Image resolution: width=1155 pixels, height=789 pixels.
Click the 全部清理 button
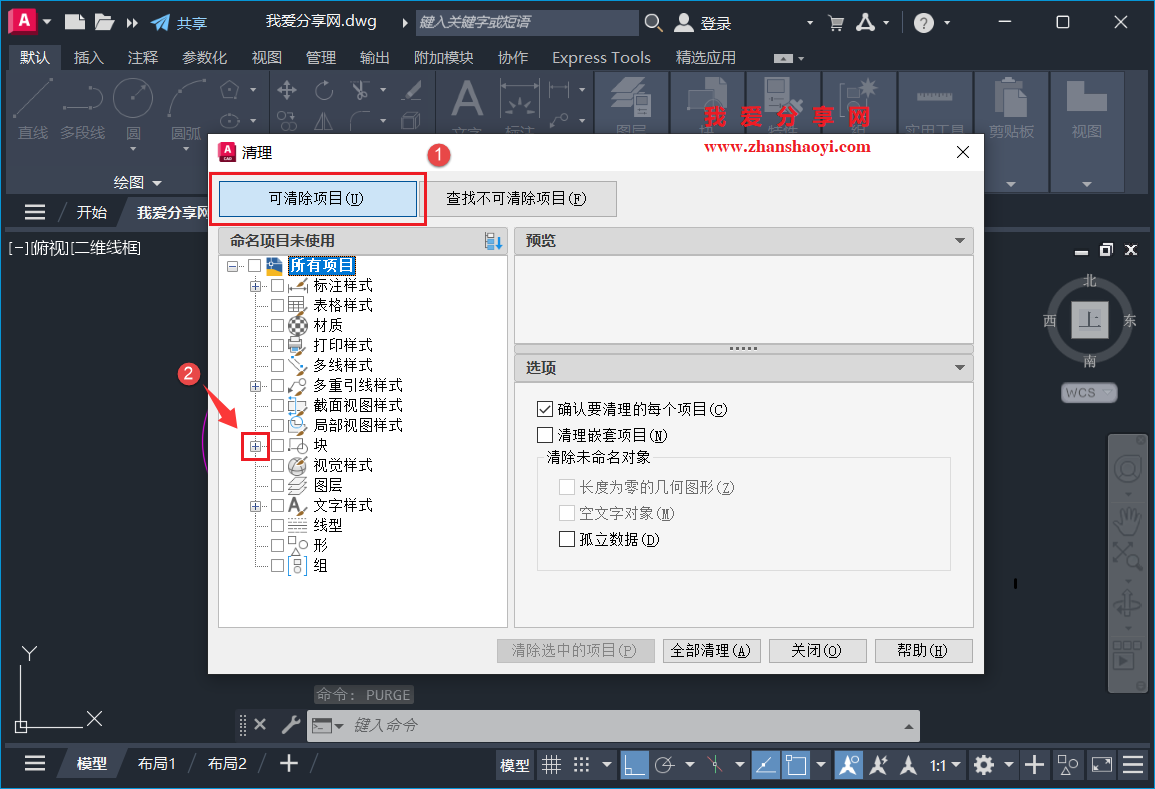click(x=711, y=651)
